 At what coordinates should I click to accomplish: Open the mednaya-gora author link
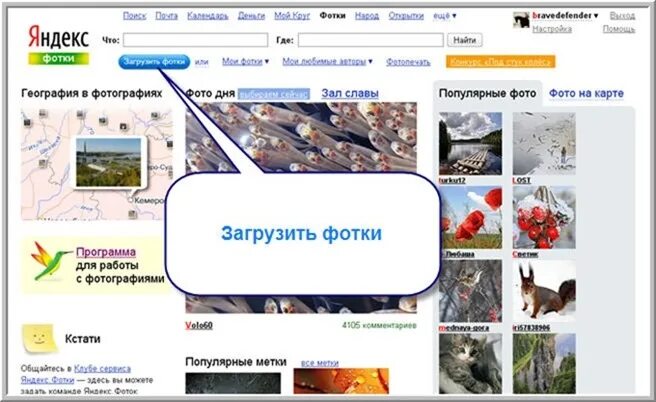[464, 328]
